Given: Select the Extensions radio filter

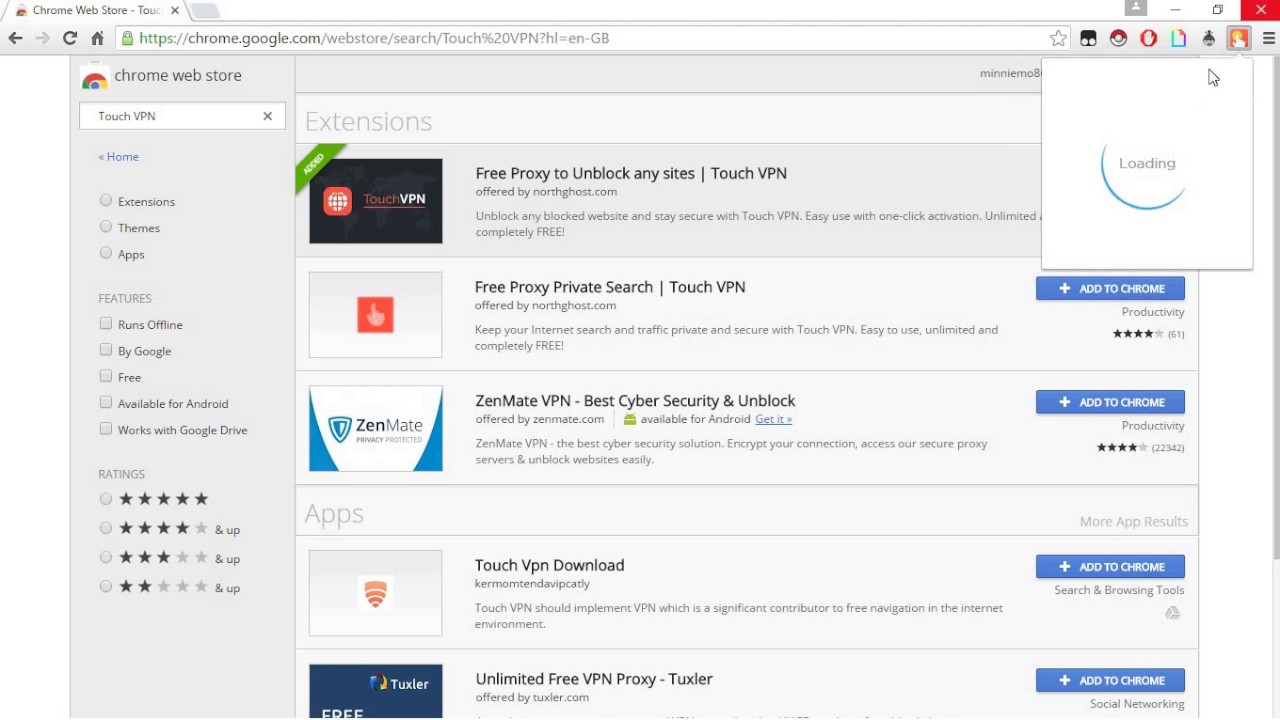Looking at the screenshot, I should coord(106,200).
